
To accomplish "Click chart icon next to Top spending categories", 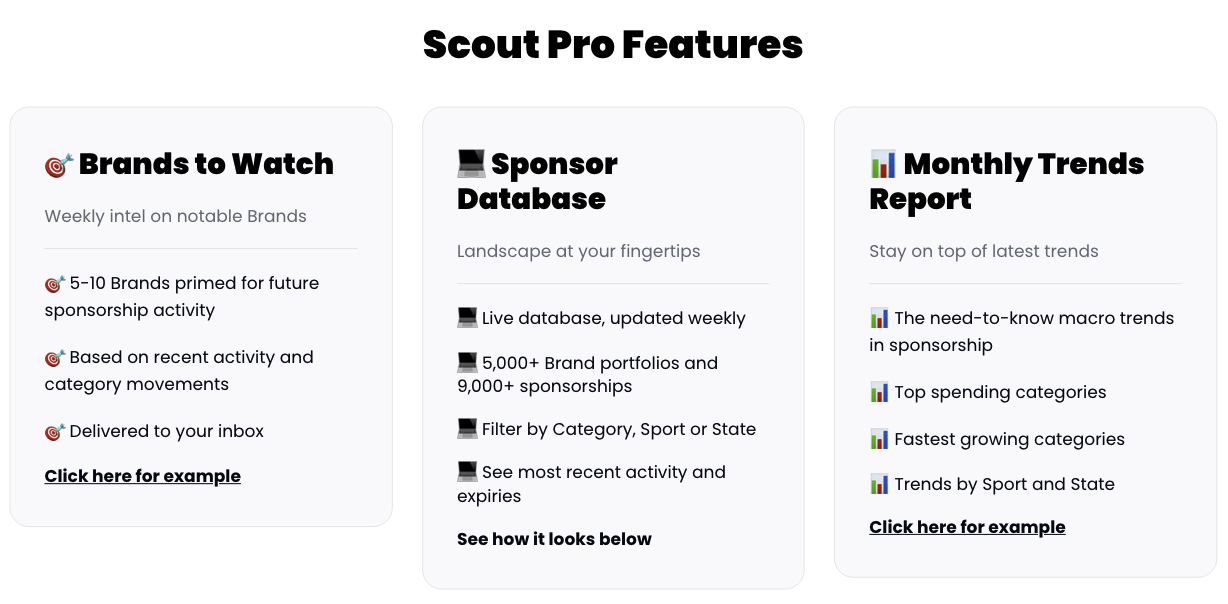I will point(880,392).
